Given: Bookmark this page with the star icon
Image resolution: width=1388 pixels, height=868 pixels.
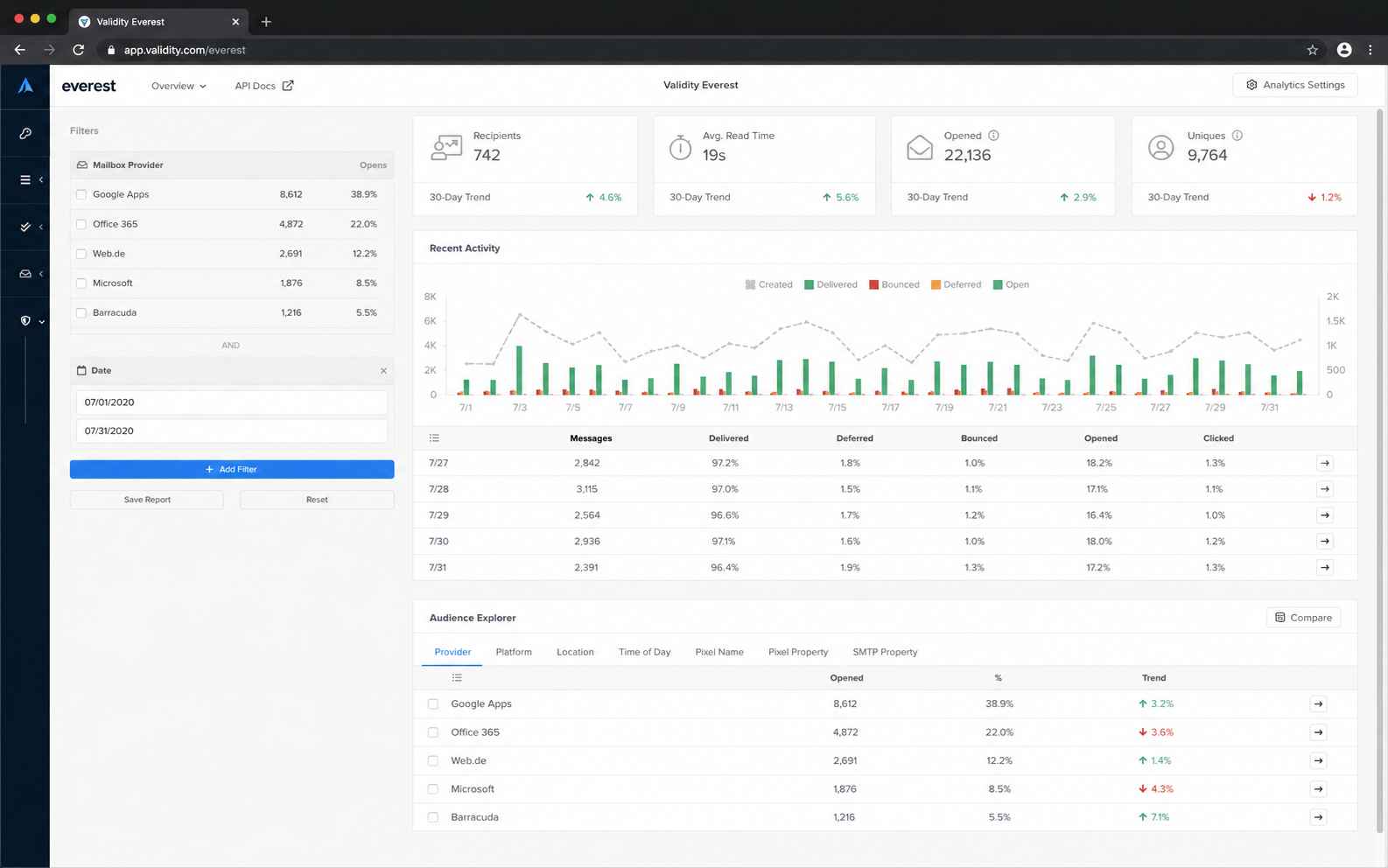Looking at the screenshot, I should [x=1313, y=50].
